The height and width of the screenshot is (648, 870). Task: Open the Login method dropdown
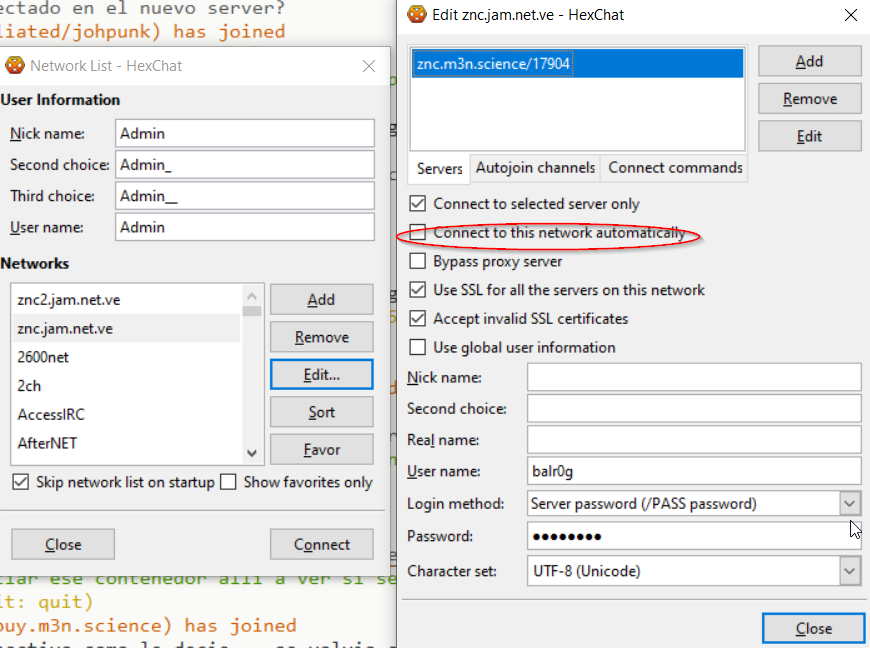click(x=849, y=504)
